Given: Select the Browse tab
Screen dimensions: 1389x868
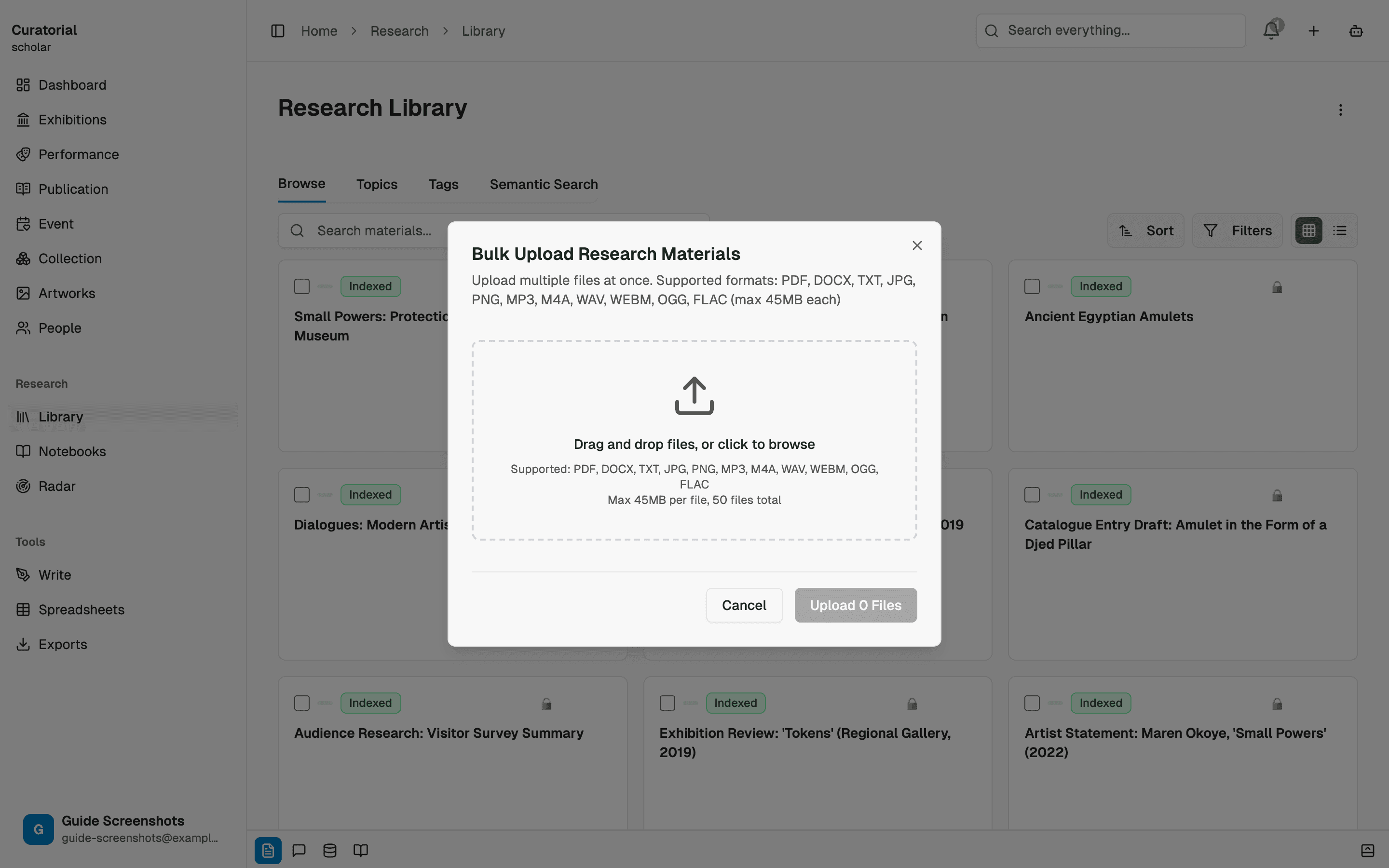Looking at the screenshot, I should [302, 184].
